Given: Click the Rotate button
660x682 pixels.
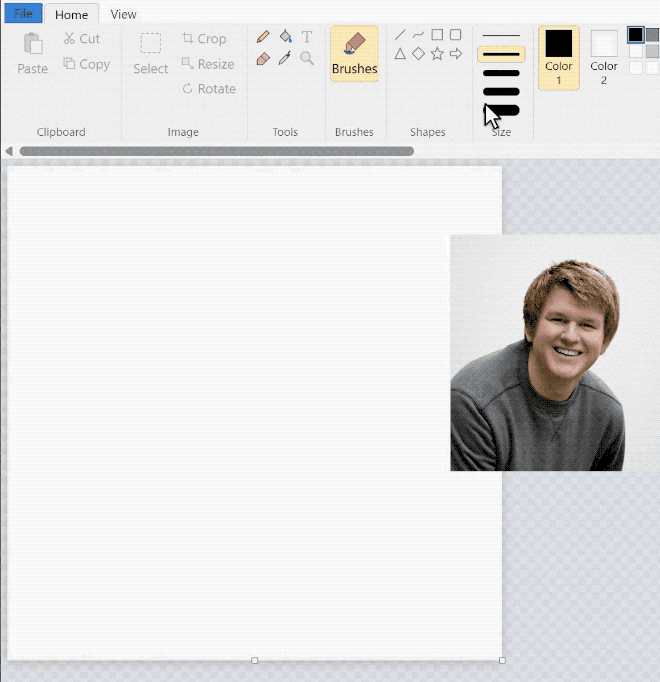Looking at the screenshot, I should 209,89.
